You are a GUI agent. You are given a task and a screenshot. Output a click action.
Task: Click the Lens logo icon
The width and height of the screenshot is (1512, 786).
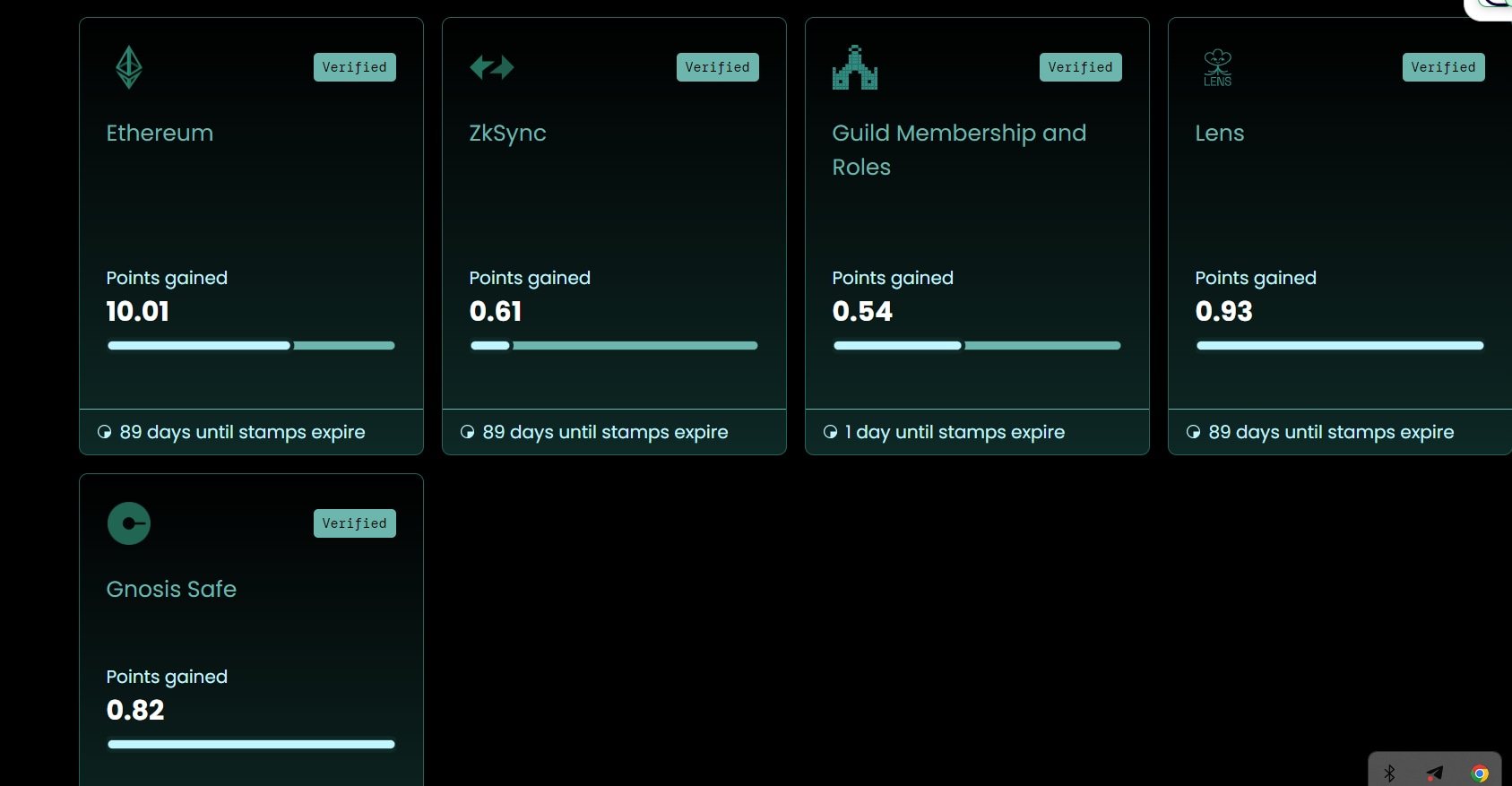pos(1217,67)
